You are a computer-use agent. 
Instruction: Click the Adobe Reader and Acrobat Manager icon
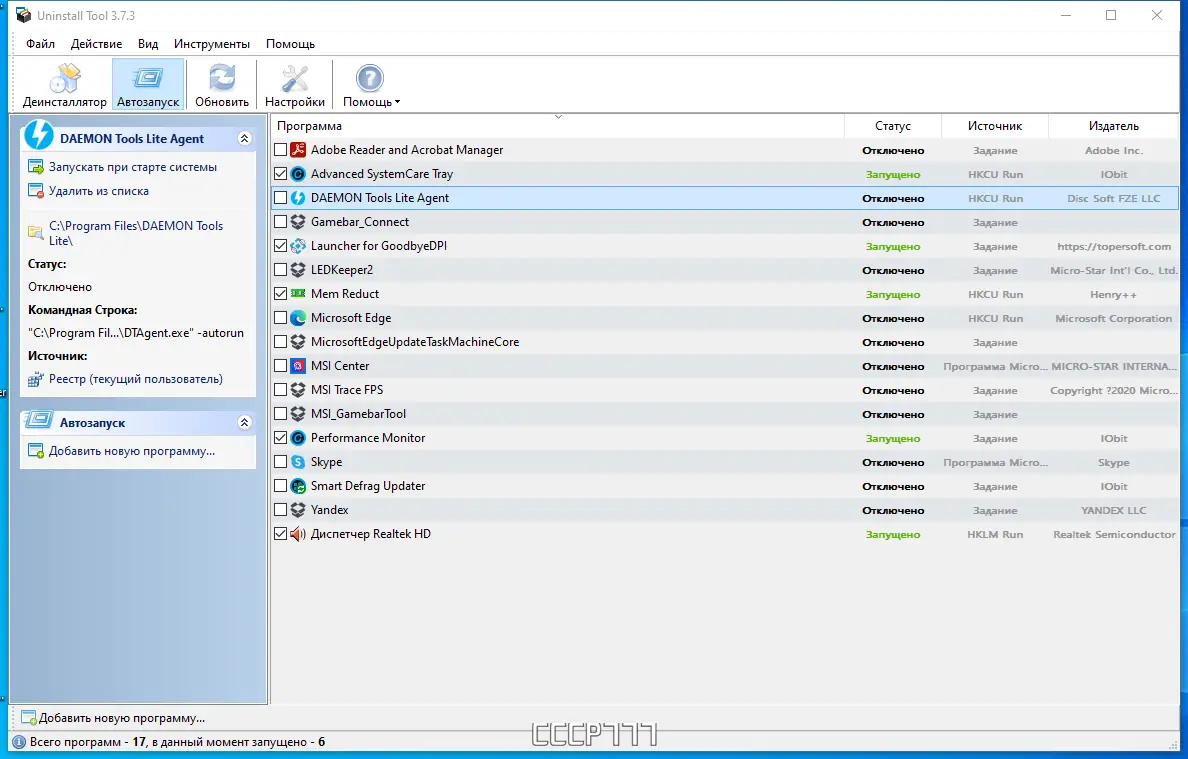tap(298, 150)
